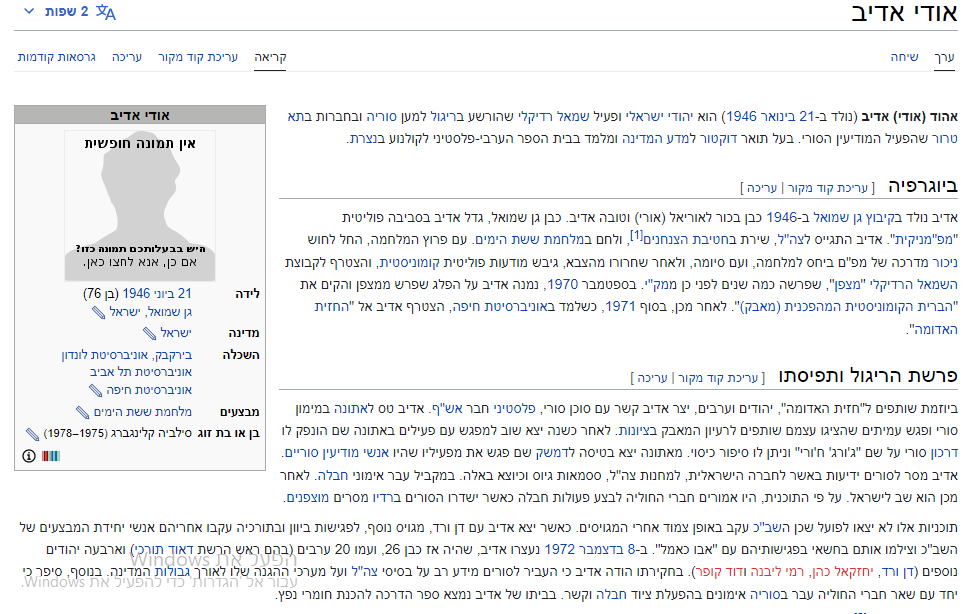The height and width of the screenshot is (614, 971).
Task: Click 'עריכה' link of 'פרשת הריגול ותפיסתו' section
Action: [652, 378]
